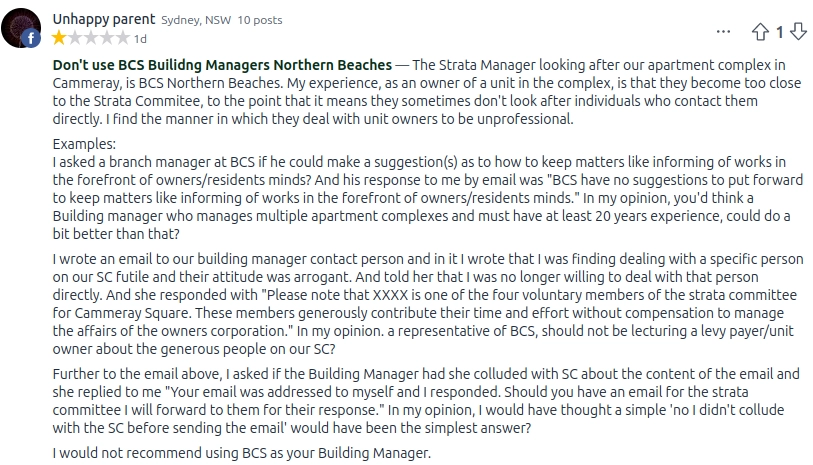Viewport: 813px width, 465px height.
Task: Click the first gold rating star
Action: pyautogui.click(x=59, y=38)
